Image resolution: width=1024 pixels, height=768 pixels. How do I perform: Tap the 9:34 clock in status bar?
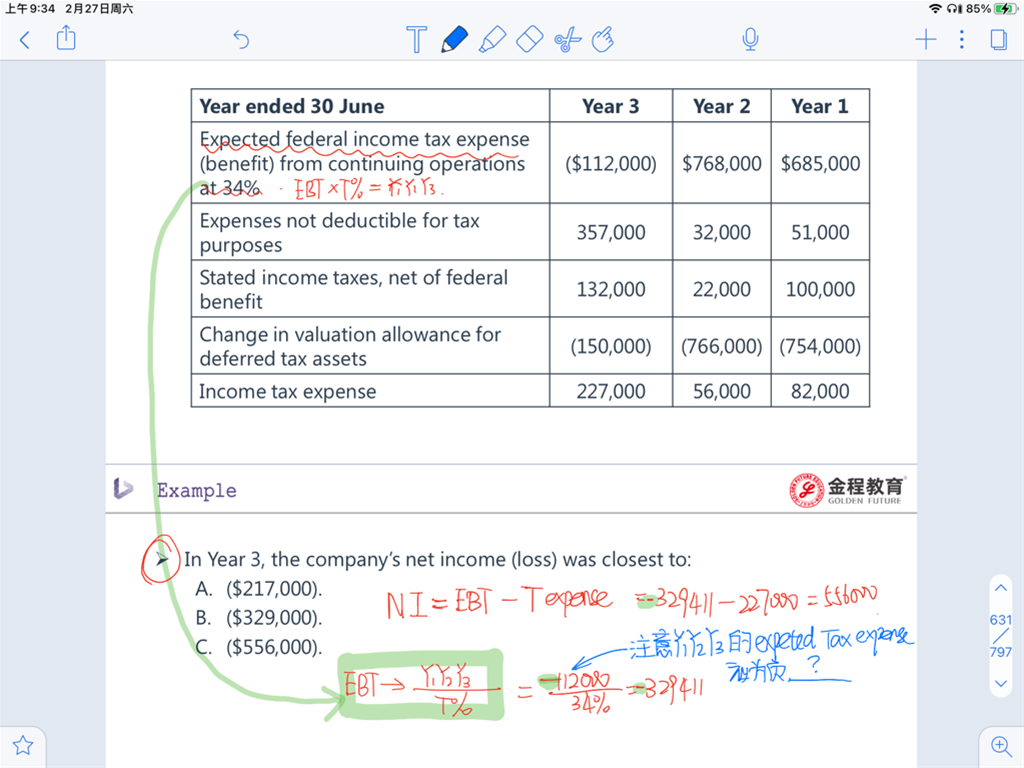[x=30, y=8]
